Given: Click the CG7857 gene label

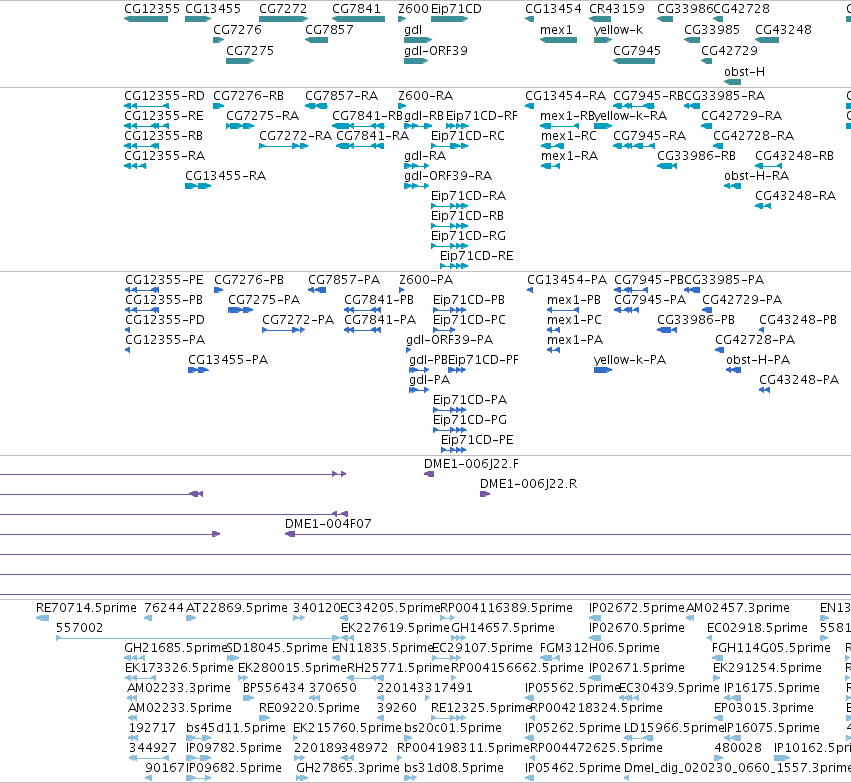Looking at the screenshot, I should coord(329,30).
